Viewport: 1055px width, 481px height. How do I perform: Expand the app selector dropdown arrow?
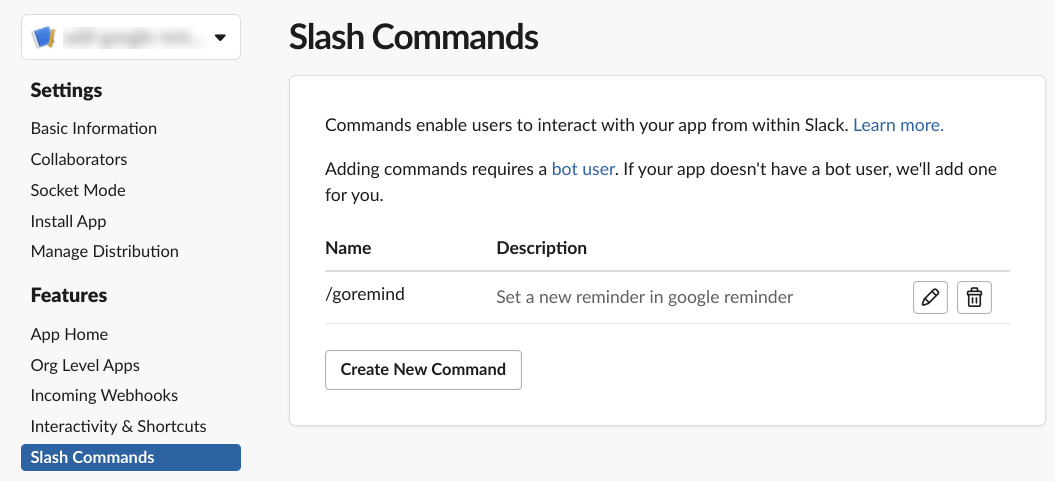point(220,38)
